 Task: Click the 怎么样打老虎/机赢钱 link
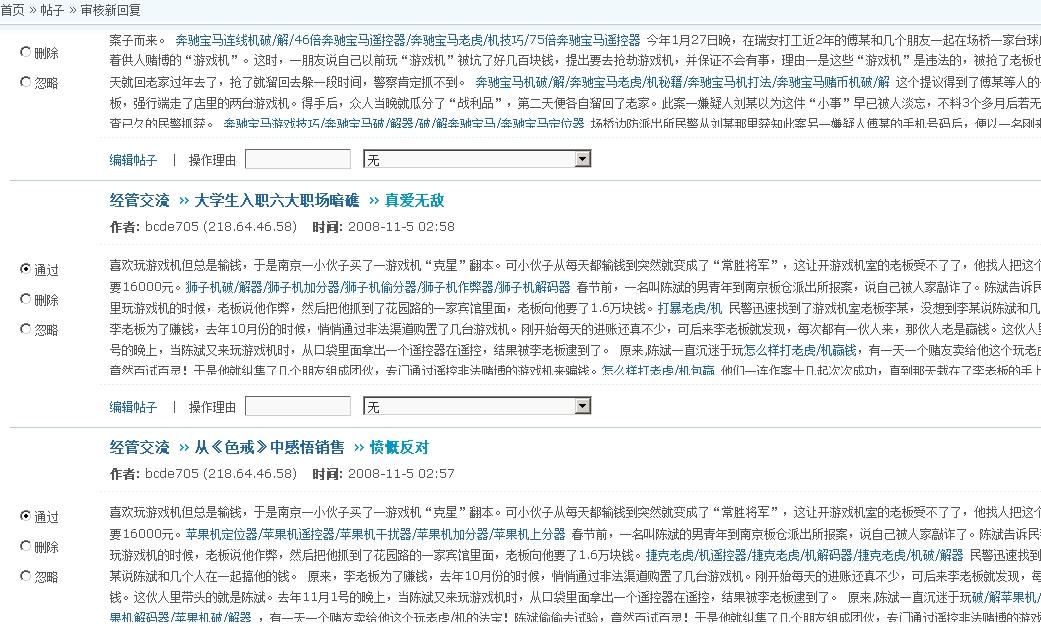pos(800,351)
